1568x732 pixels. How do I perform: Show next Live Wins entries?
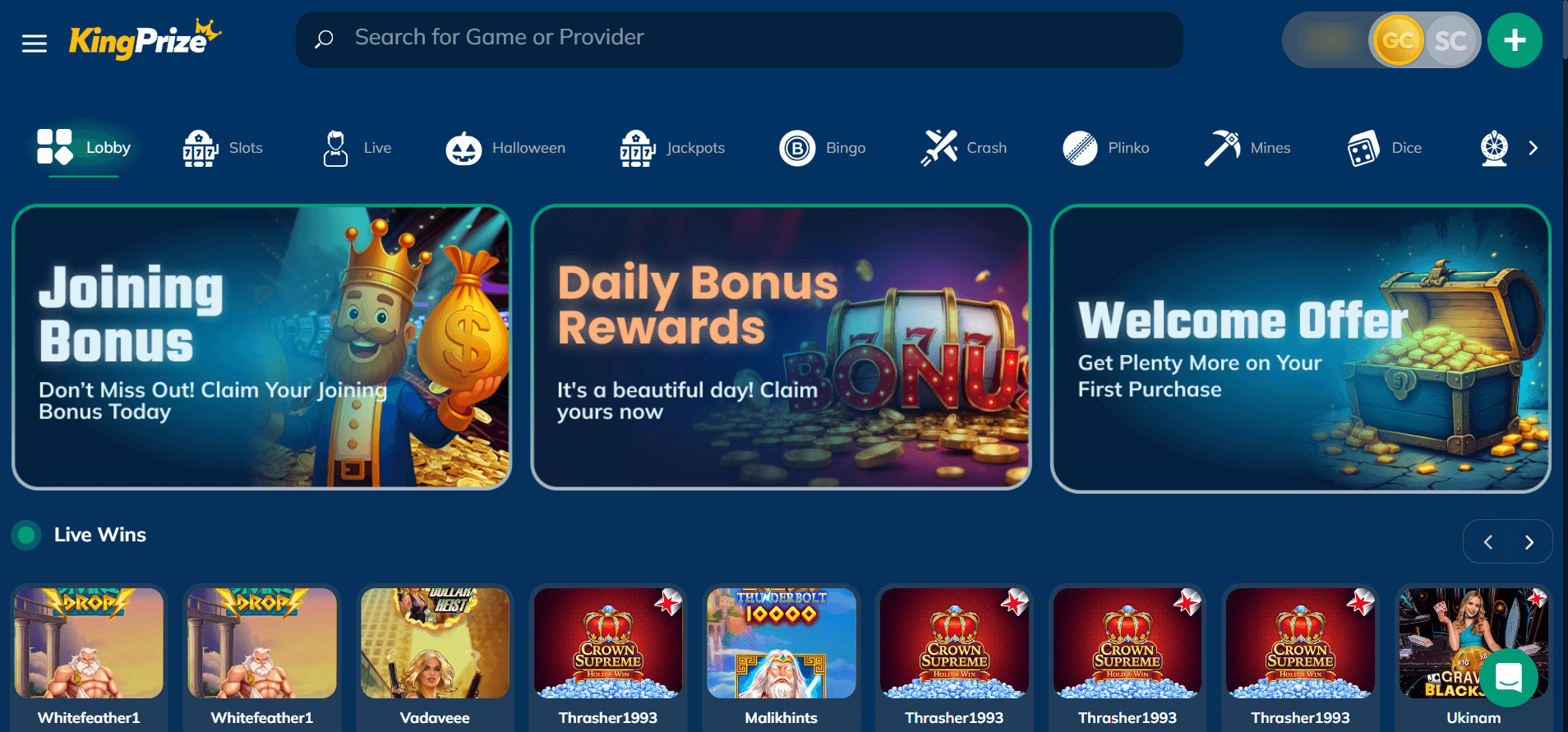click(1529, 542)
